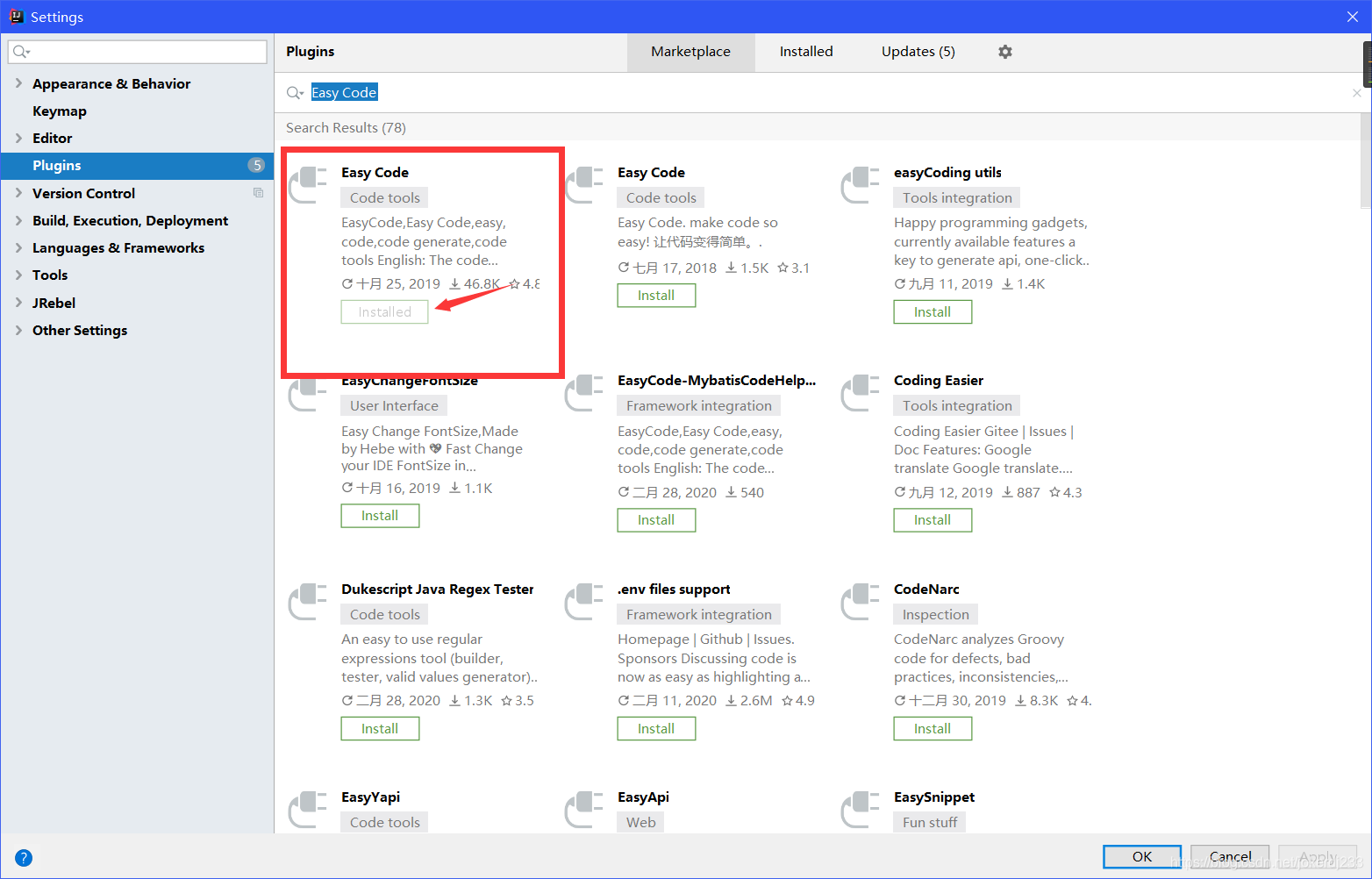Install easyCoding utils plugin

[x=933, y=312]
